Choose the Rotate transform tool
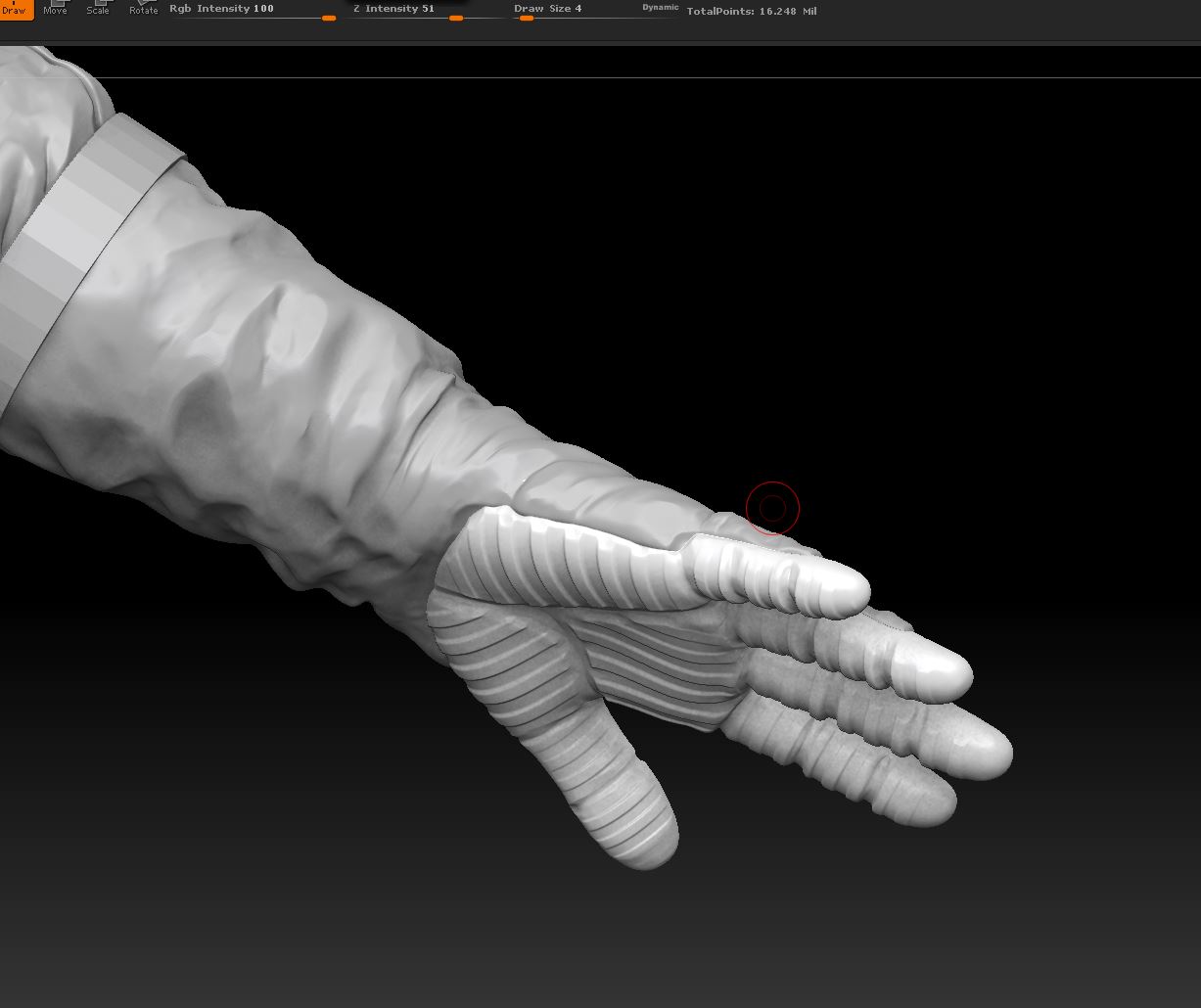1201x1008 pixels. 143,10
